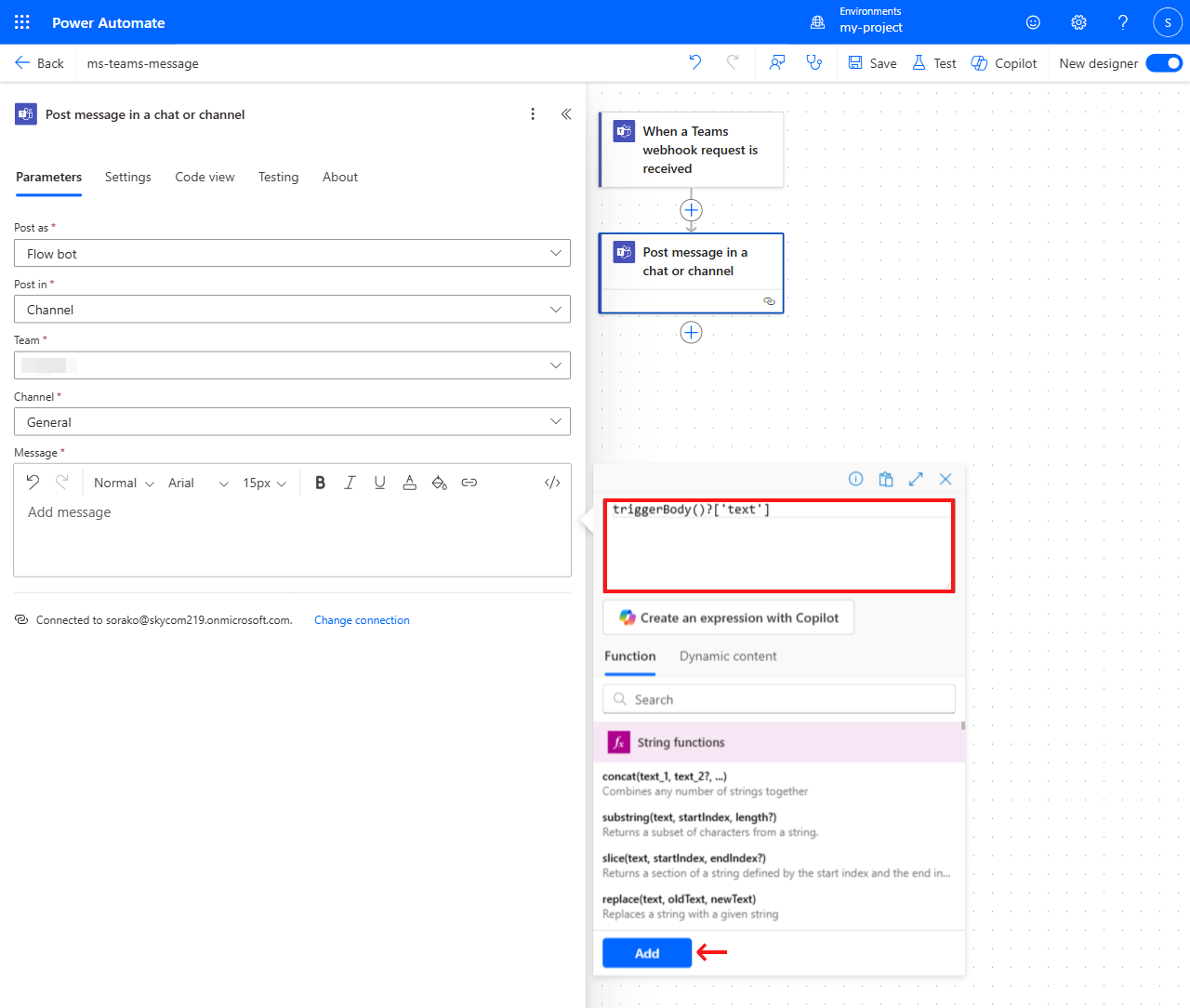Apply italic formatting to the message
The image size is (1190, 1008).
(350, 482)
